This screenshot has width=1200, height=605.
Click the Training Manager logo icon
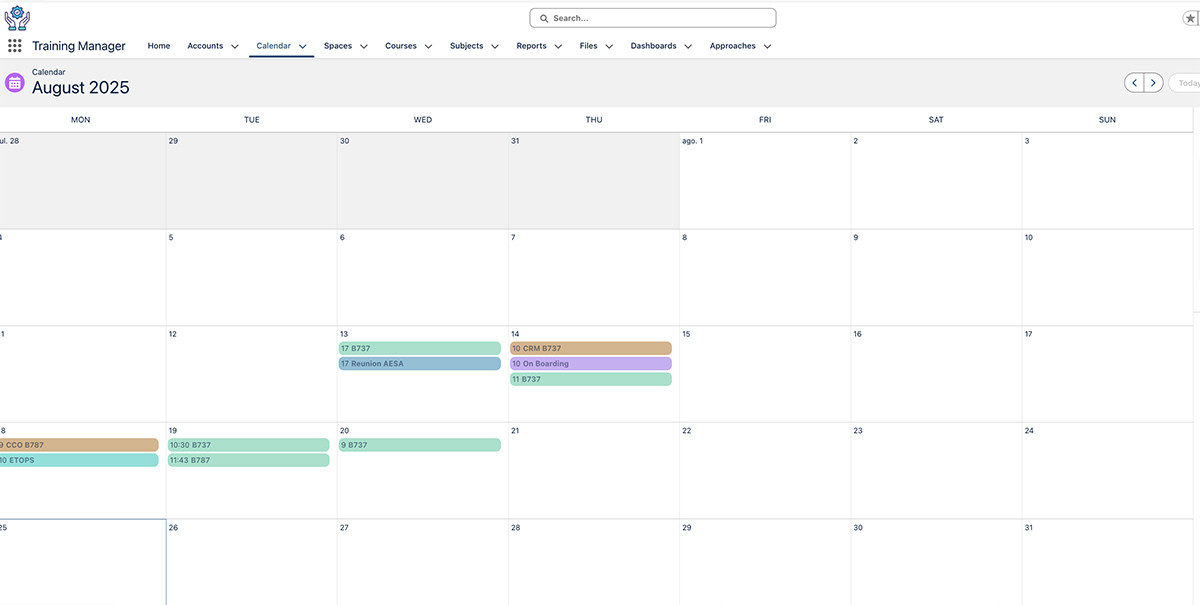[17, 17]
